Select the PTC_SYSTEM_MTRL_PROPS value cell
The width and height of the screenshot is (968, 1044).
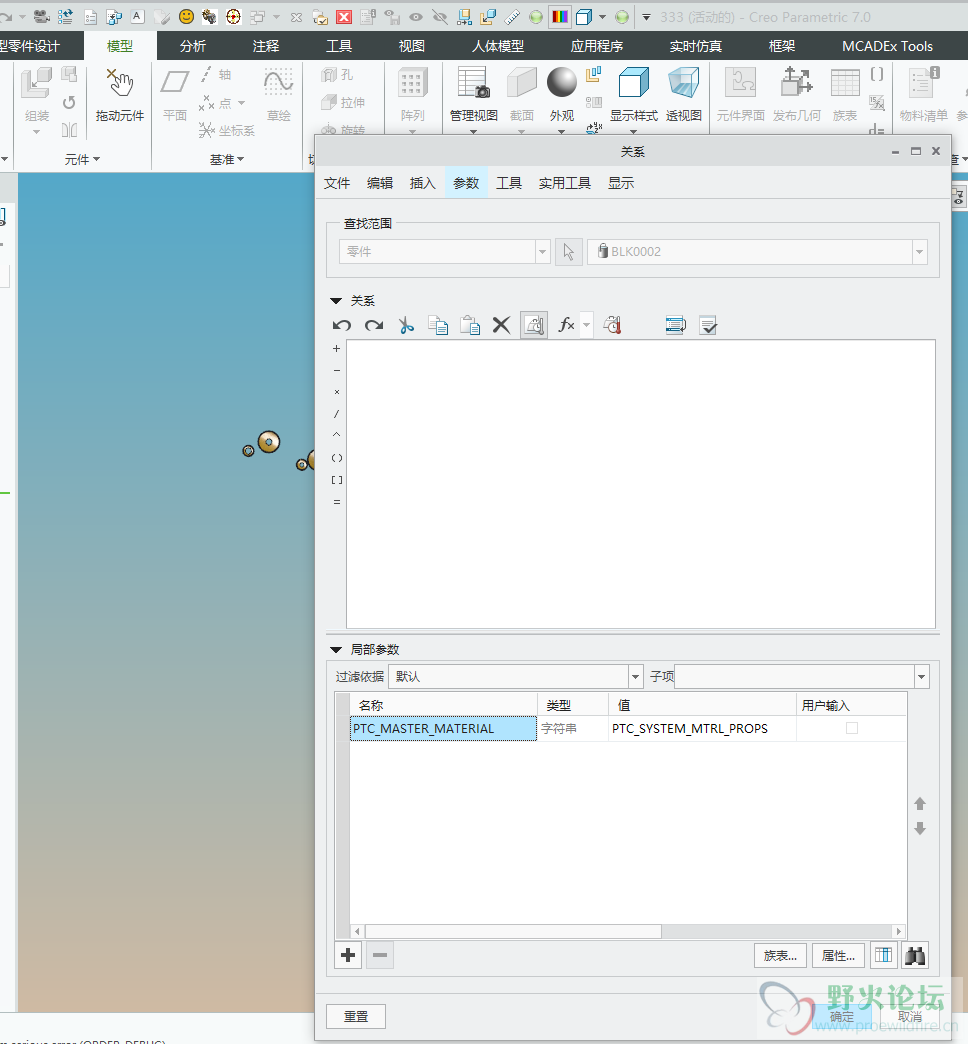tap(702, 728)
